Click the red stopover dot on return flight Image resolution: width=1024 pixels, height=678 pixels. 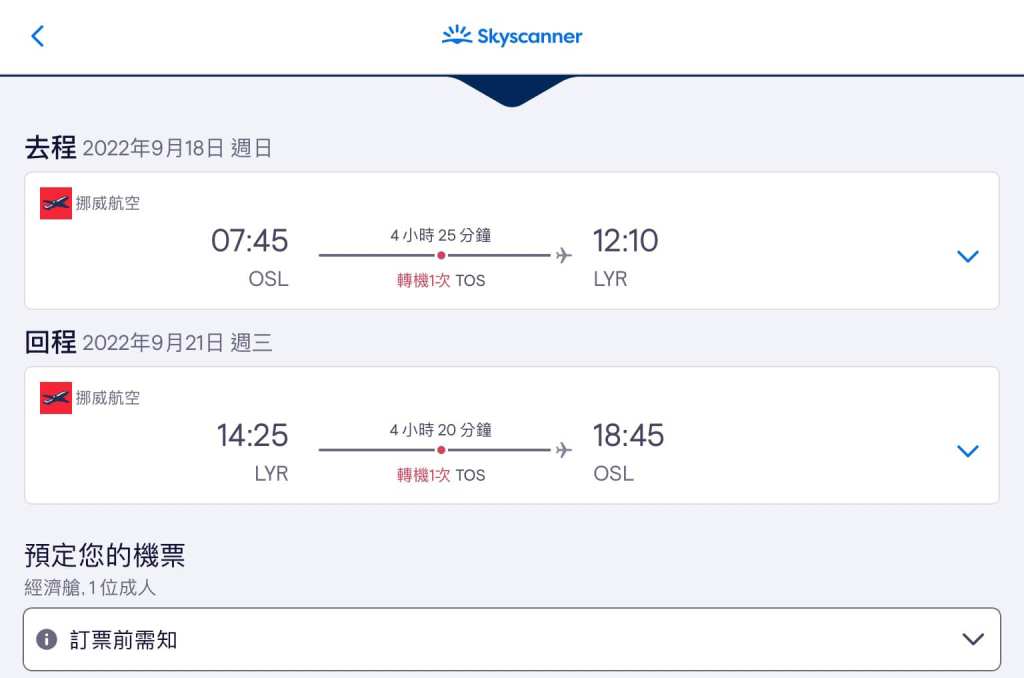[x=441, y=450]
